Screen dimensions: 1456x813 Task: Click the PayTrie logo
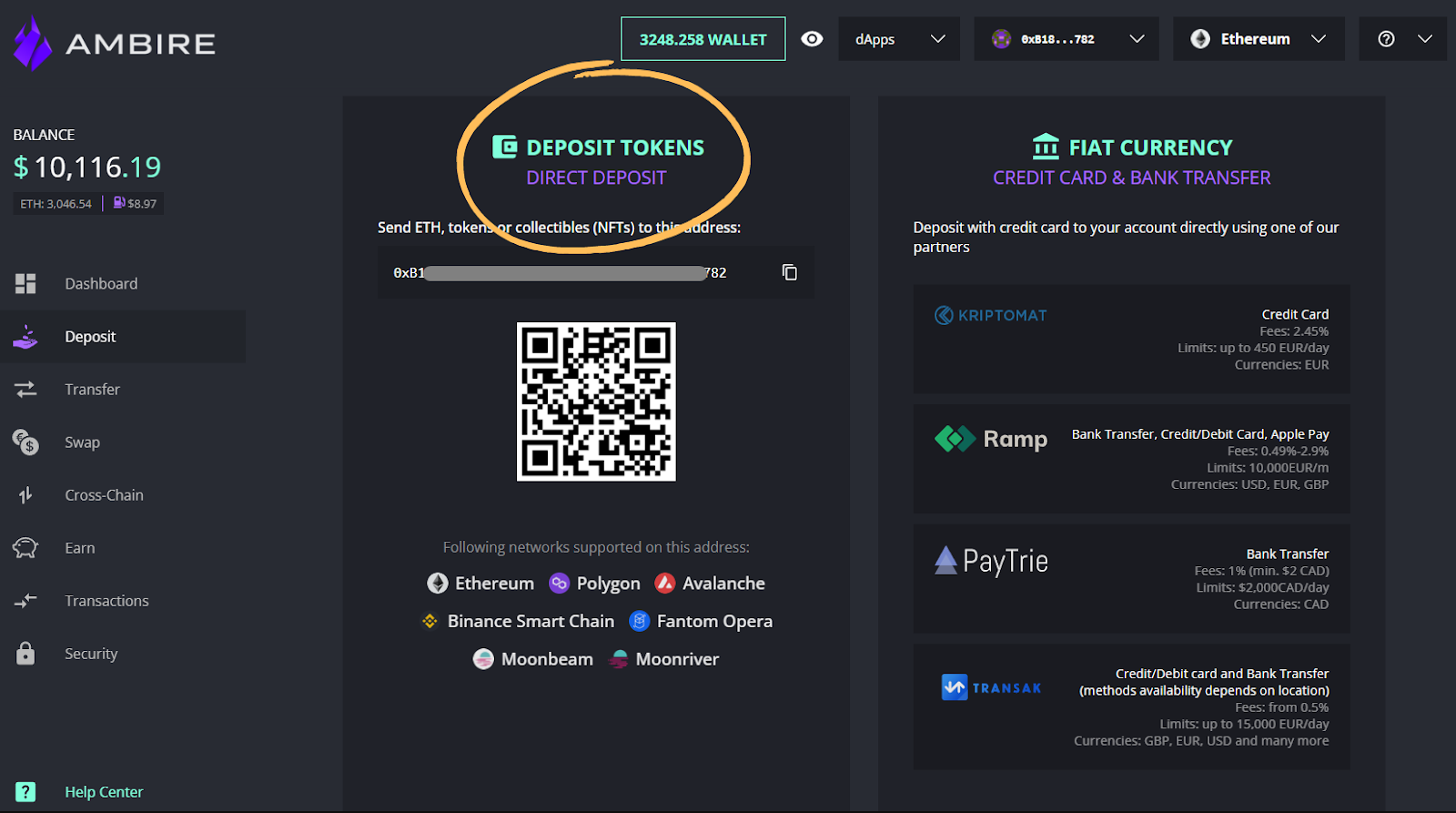(x=991, y=561)
